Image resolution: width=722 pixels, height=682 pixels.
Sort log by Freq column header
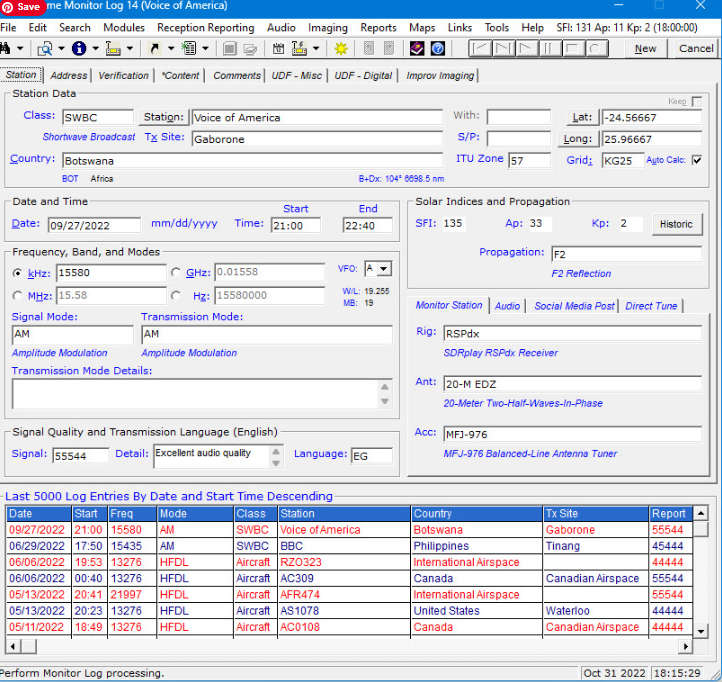[x=132, y=513]
